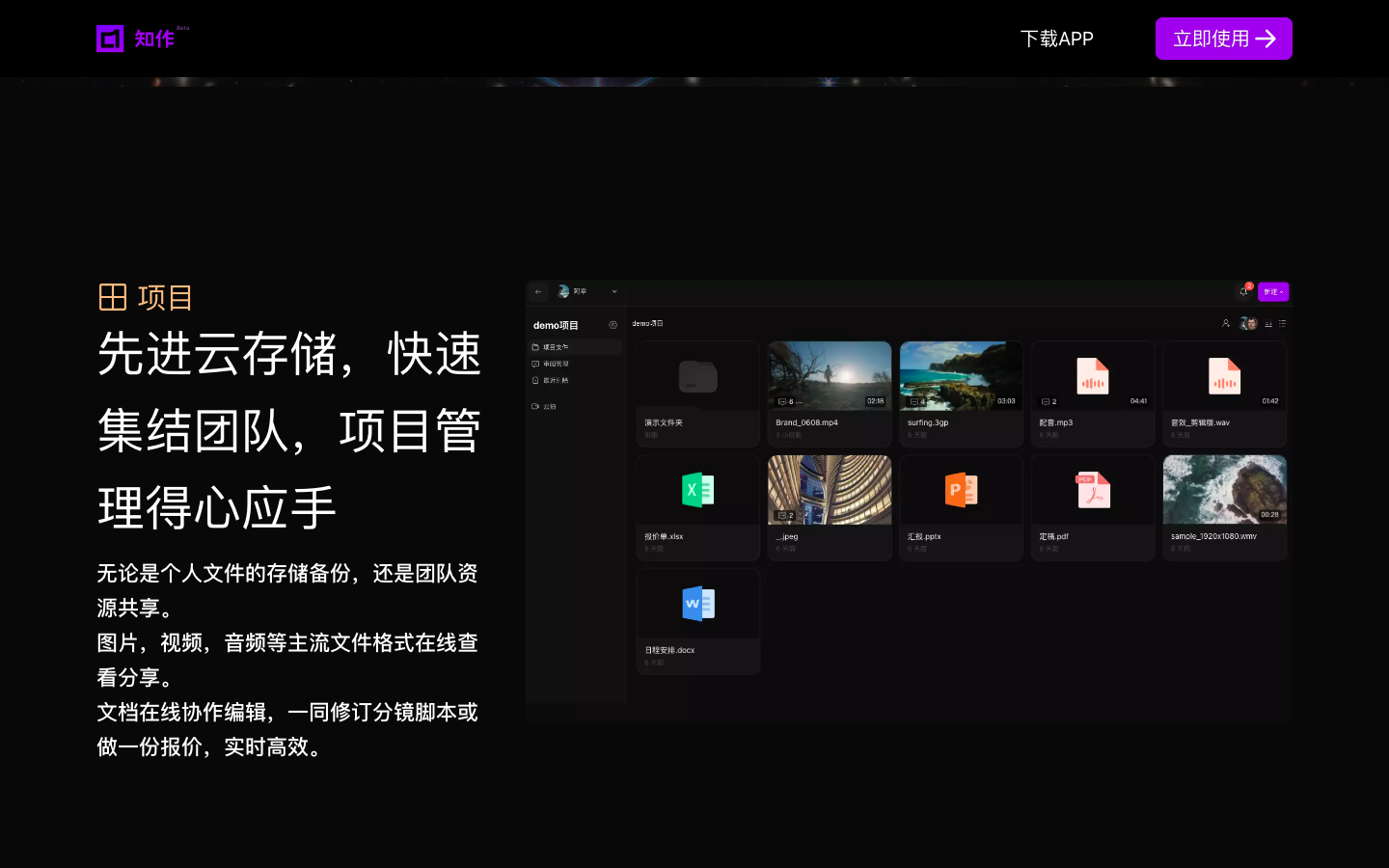Open the surfing.3gp video thumbnail
The image size is (1389, 868).
point(961,376)
